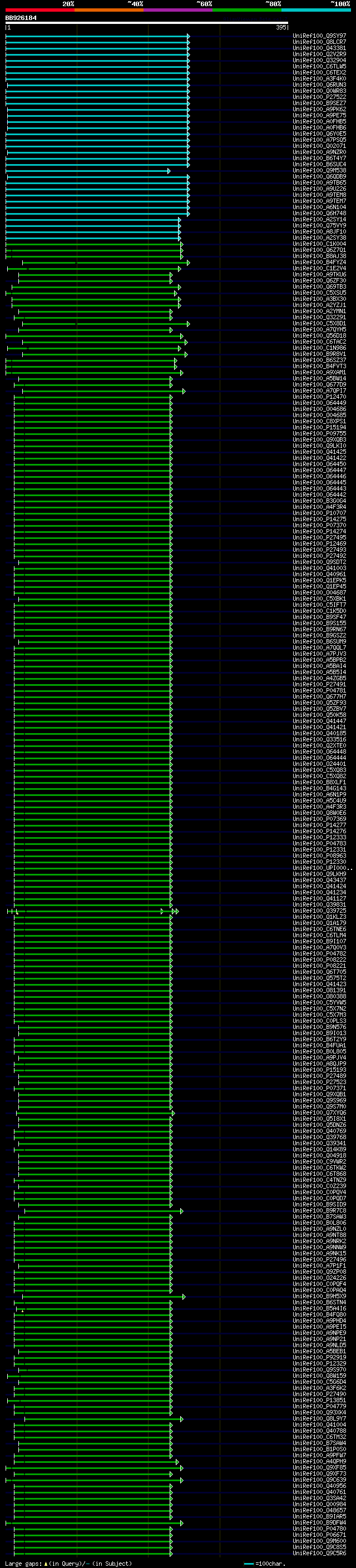The height and width of the screenshot is (1568, 356).
Task: Click the 395 query length label
Action: pyautogui.click(x=281, y=27)
